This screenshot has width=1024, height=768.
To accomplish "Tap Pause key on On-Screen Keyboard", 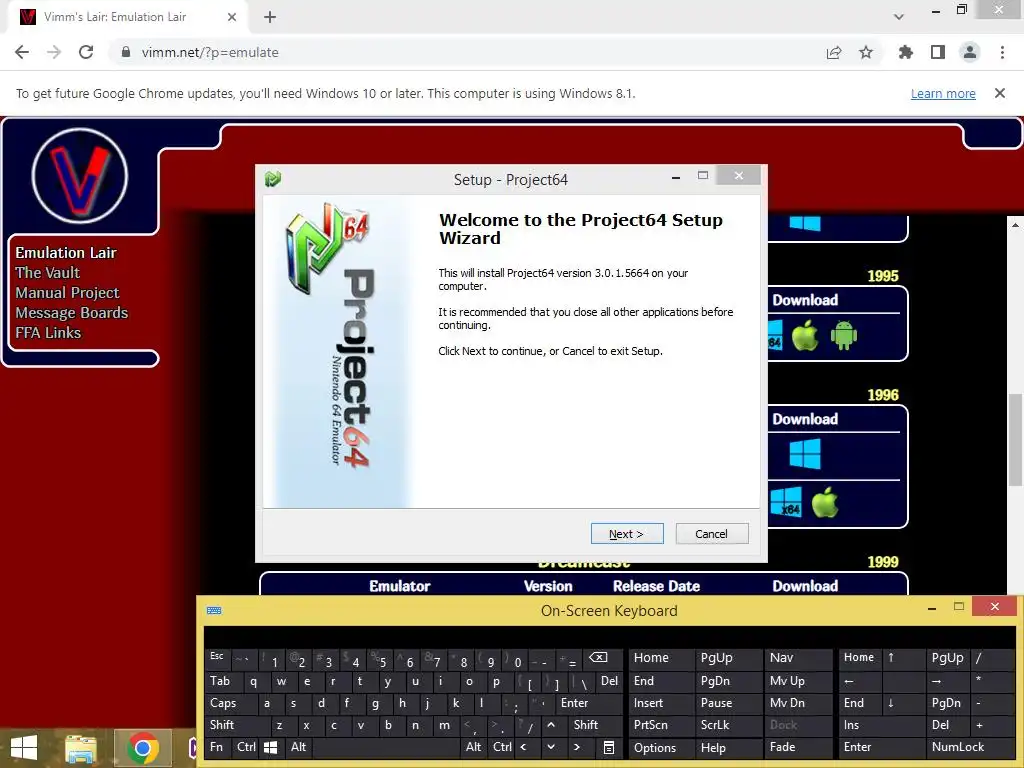I will pos(729,703).
